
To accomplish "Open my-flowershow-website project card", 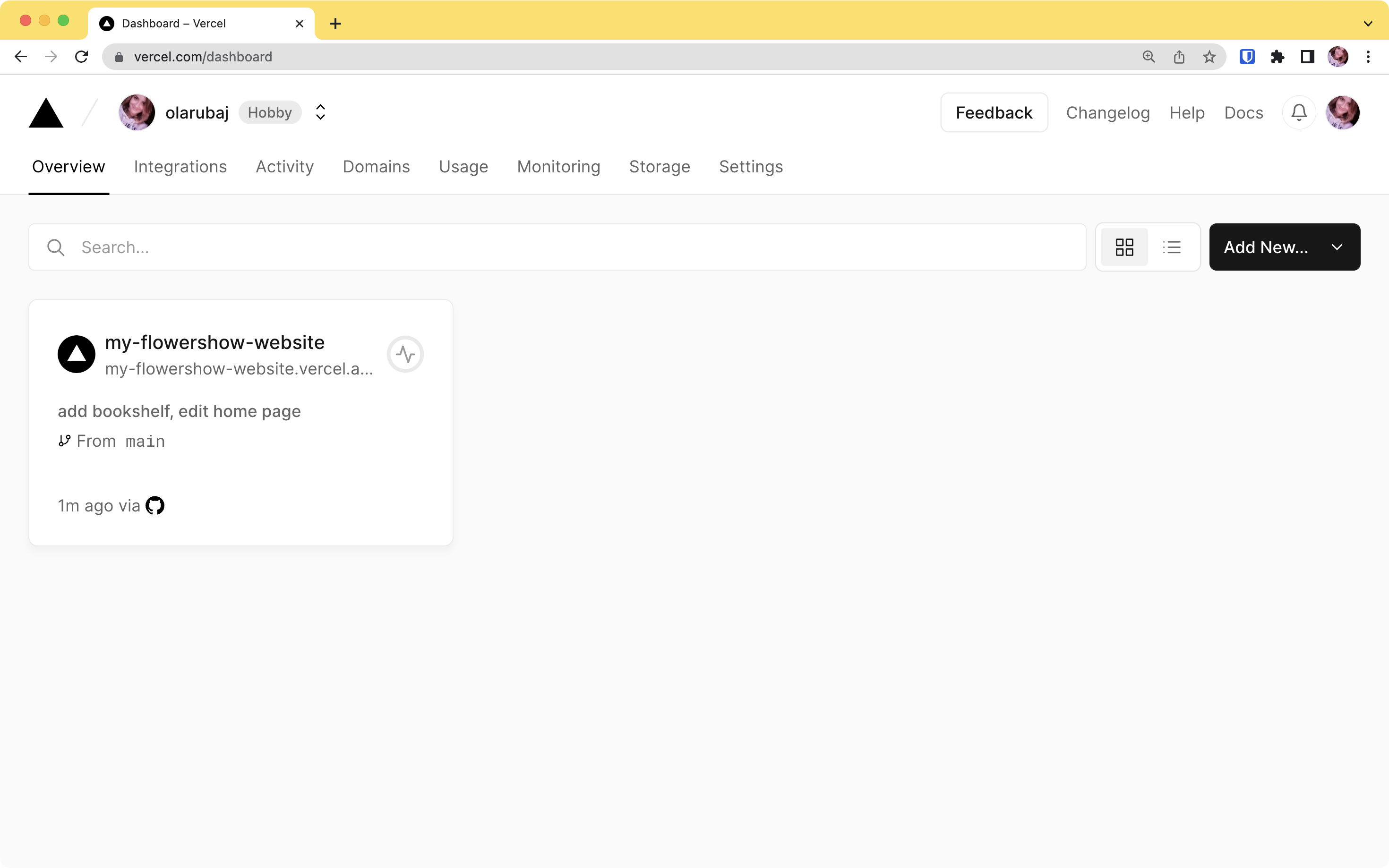I will [214, 341].
